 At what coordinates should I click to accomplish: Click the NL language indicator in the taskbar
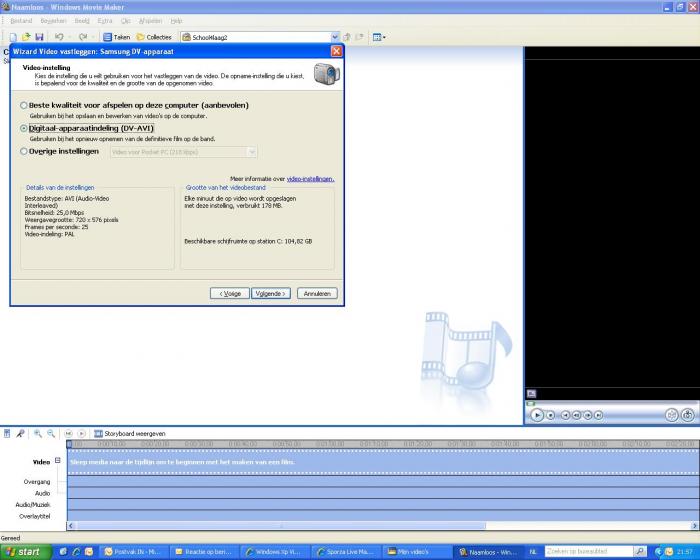click(x=533, y=552)
